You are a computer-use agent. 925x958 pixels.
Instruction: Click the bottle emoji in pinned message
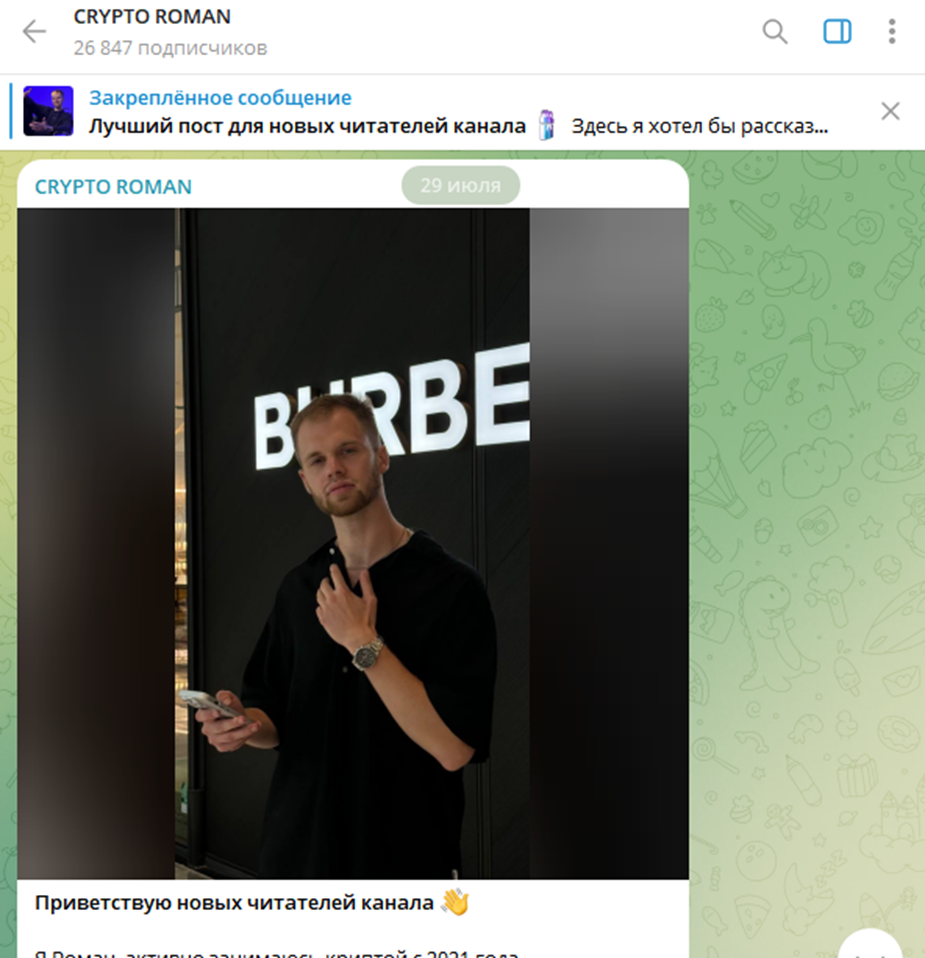(547, 125)
